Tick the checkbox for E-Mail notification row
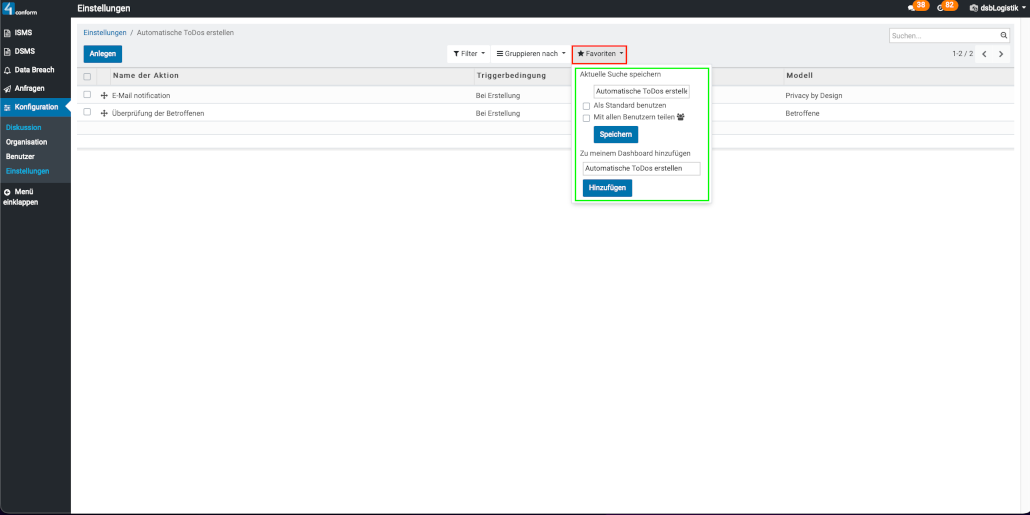 [87, 95]
